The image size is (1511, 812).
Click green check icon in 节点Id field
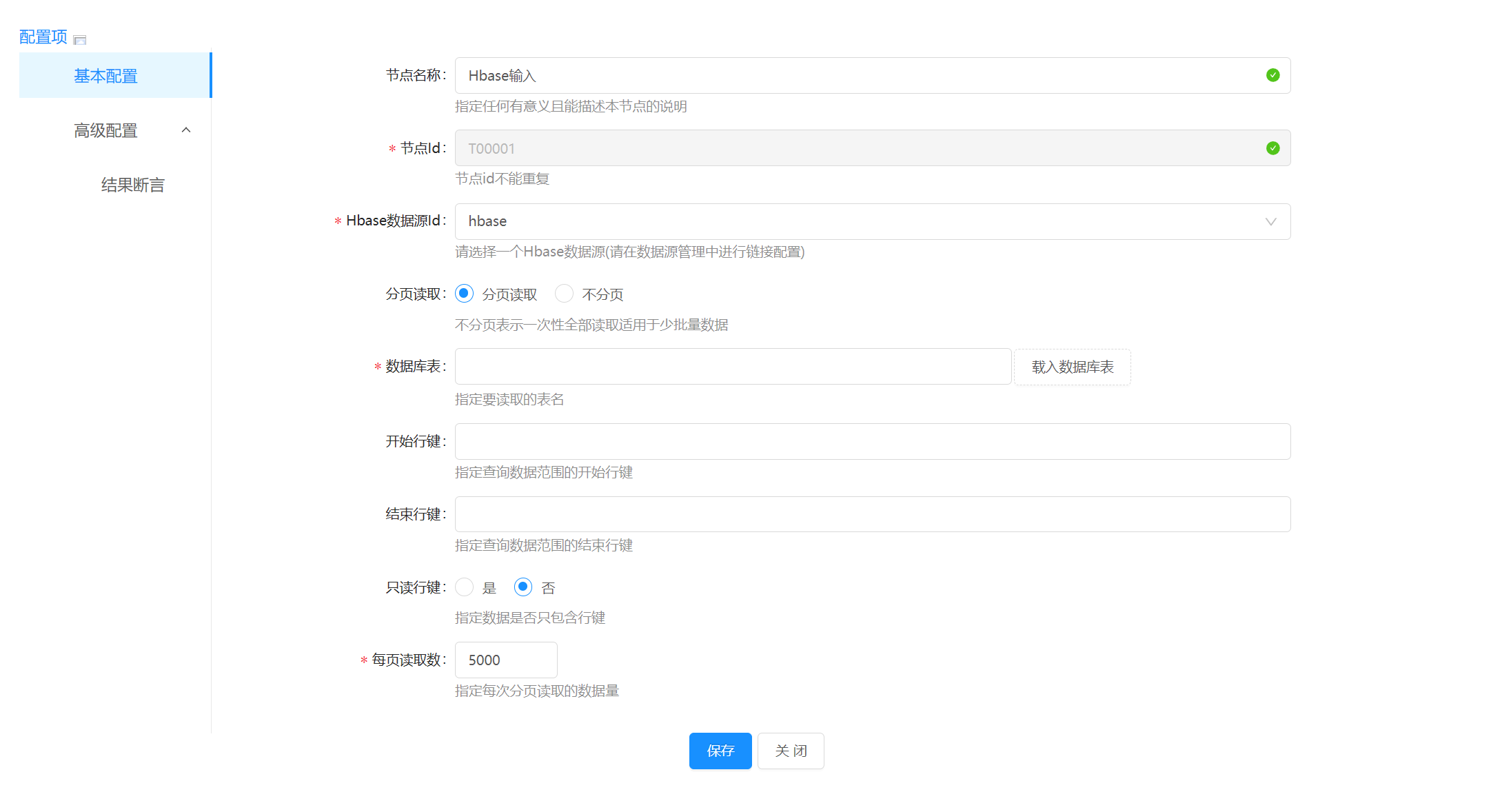(1272, 148)
